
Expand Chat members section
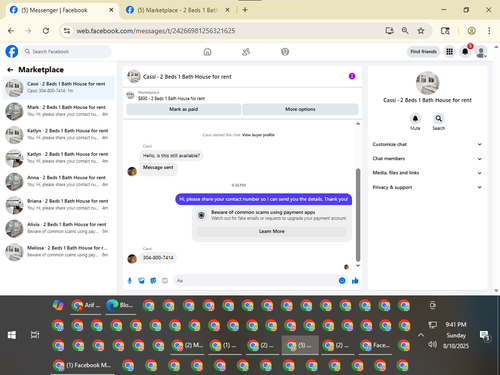[427, 159]
